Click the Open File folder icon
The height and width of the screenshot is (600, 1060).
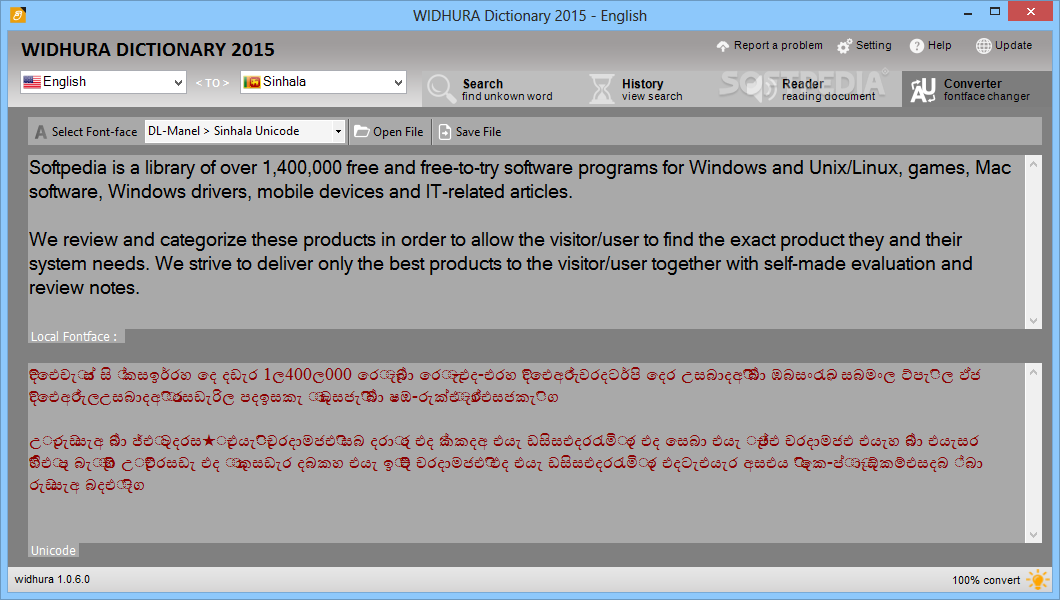pyautogui.click(x=362, y=132)
